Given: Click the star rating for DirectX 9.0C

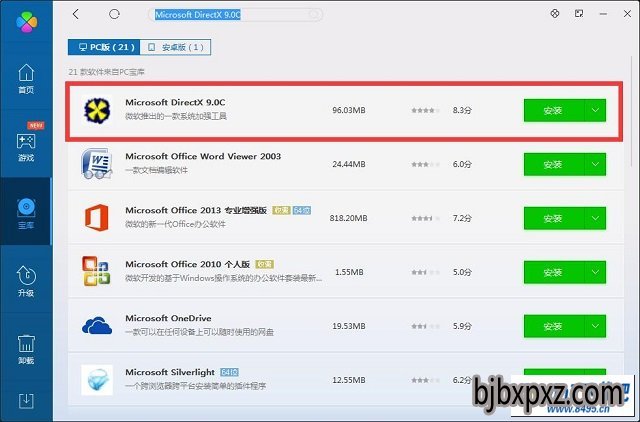Looking at the screenshot, I should [x=425, y=110].
